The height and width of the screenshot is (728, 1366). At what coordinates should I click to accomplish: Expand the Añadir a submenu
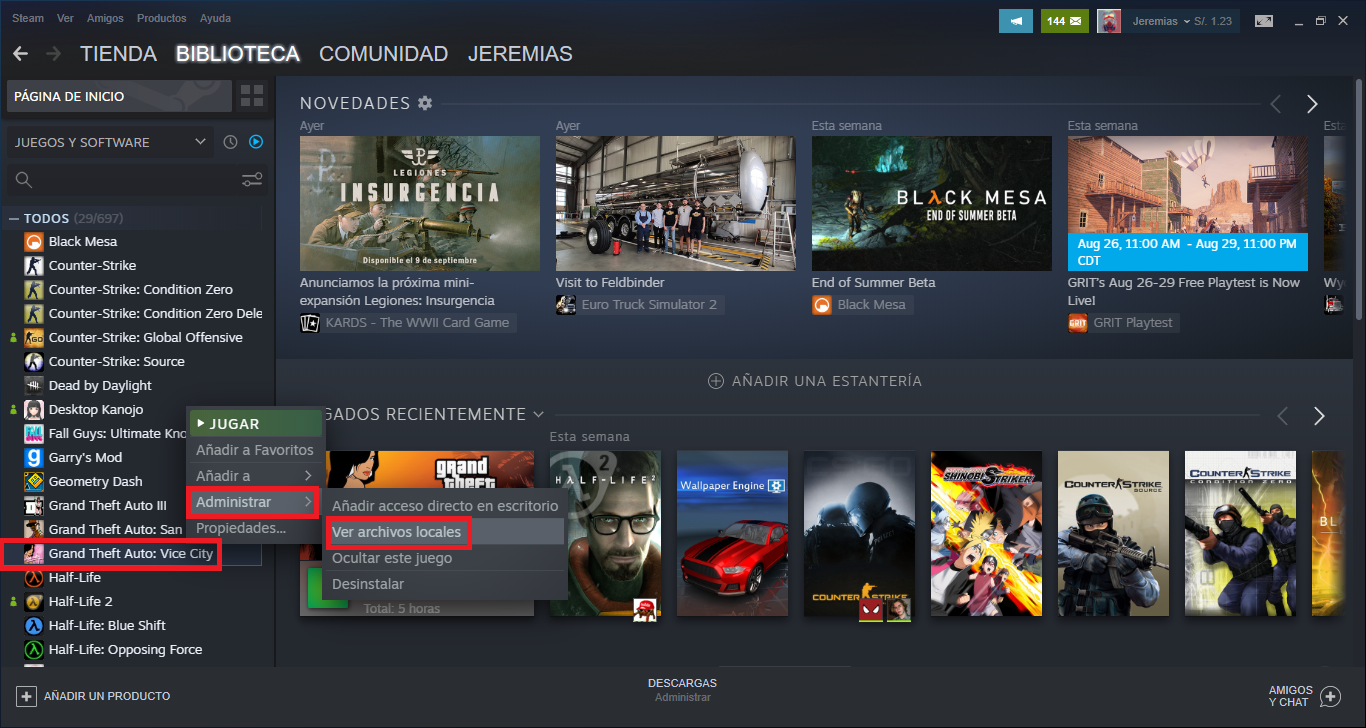(x=255, y=476)
